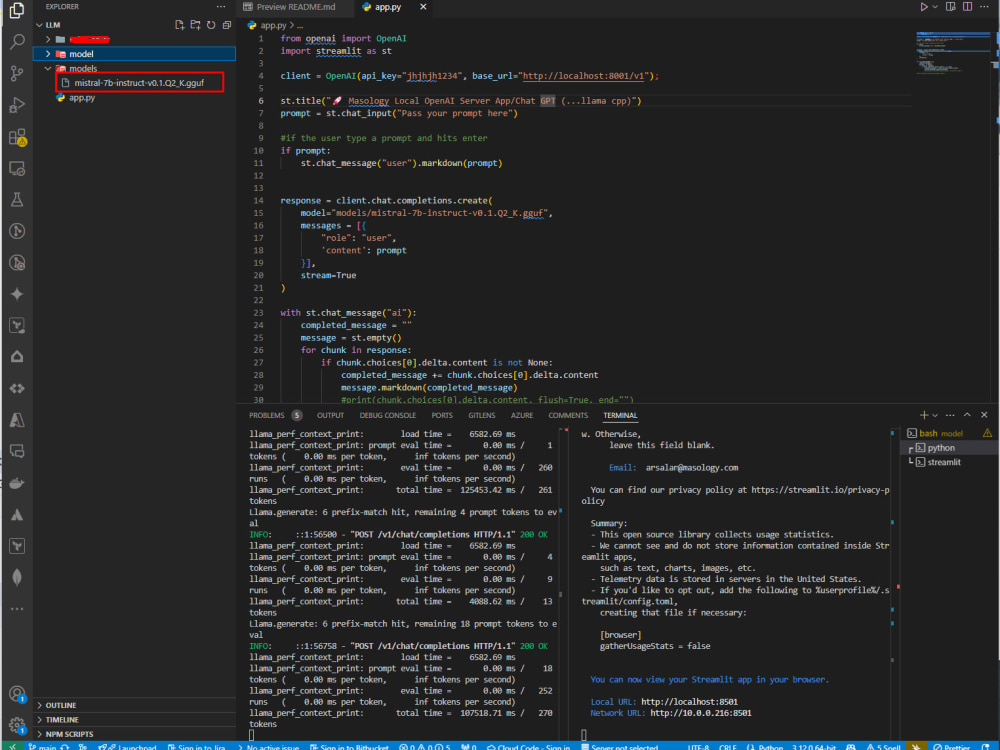Open editor more actions ellipsis

(984, 6)
